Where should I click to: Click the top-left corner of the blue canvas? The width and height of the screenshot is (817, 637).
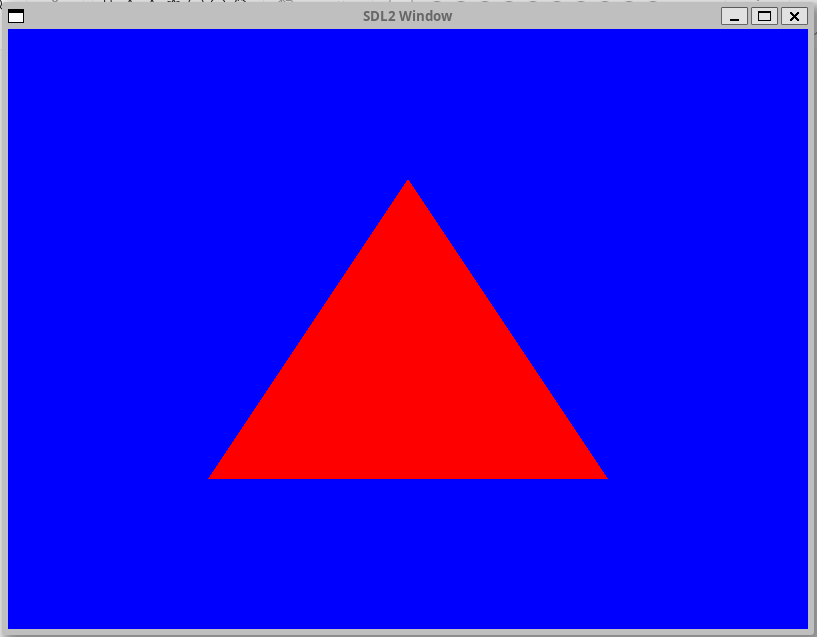[10, 32]
